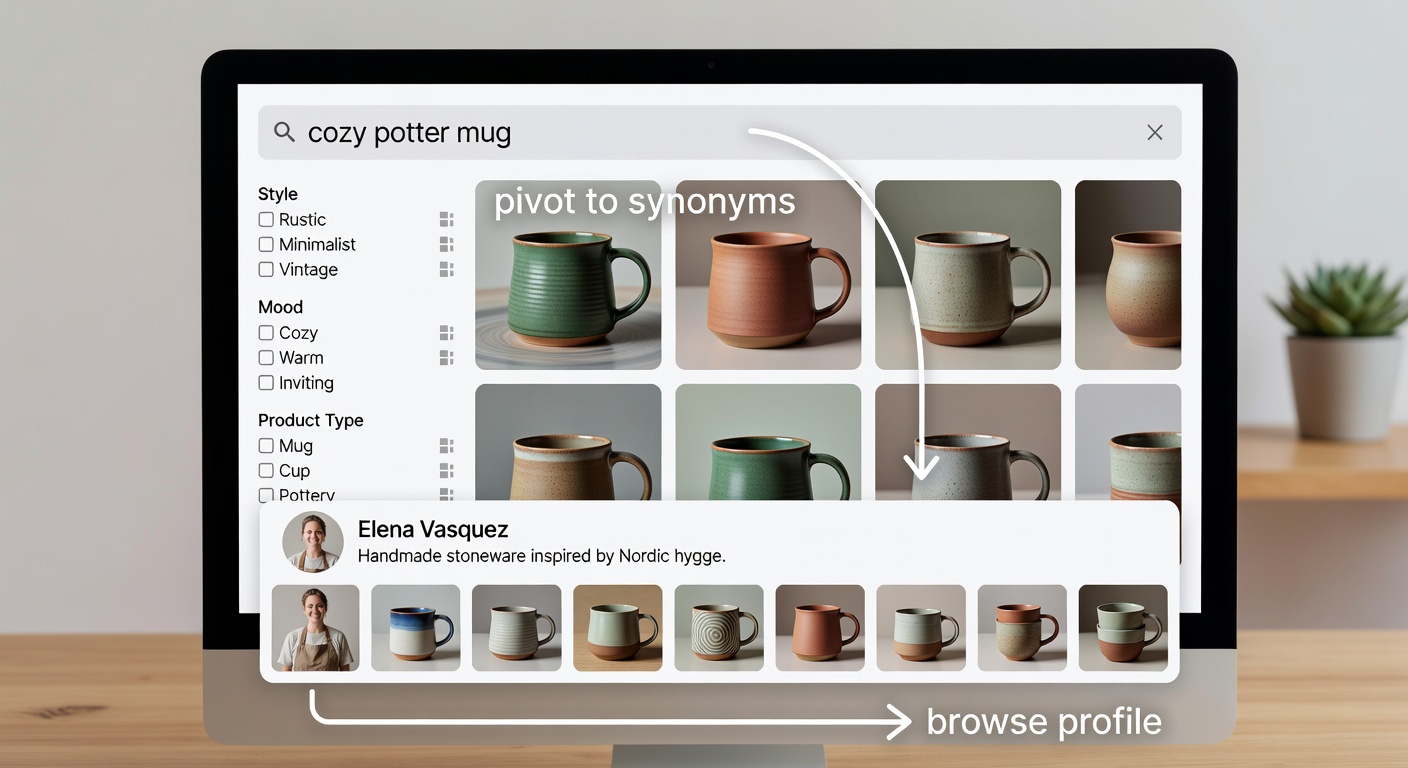Viewport: 1408px width, 768px height.
Task: Click the 'cozy potter mug' search field
Action: coord(720,132)
